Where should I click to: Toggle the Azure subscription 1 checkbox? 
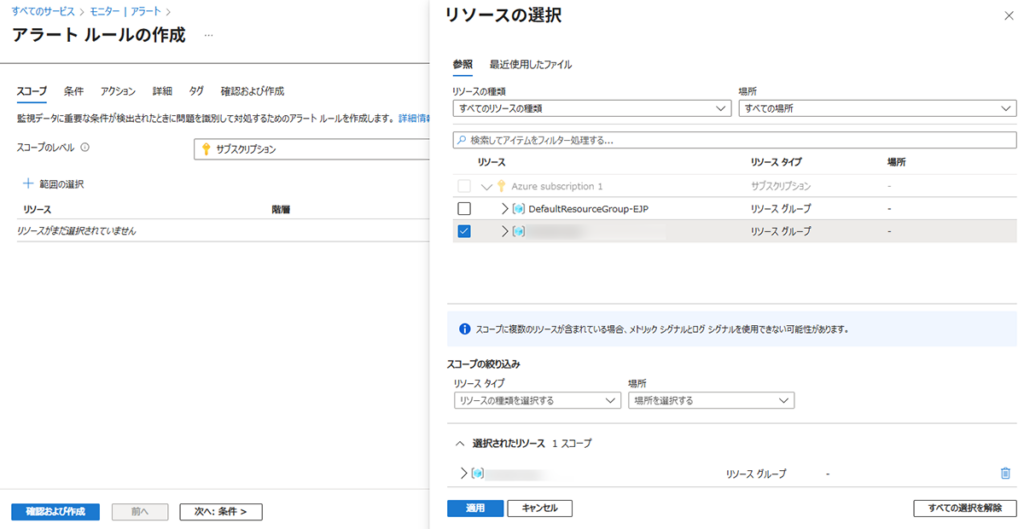pyautogui.click(x=463, y=186)
